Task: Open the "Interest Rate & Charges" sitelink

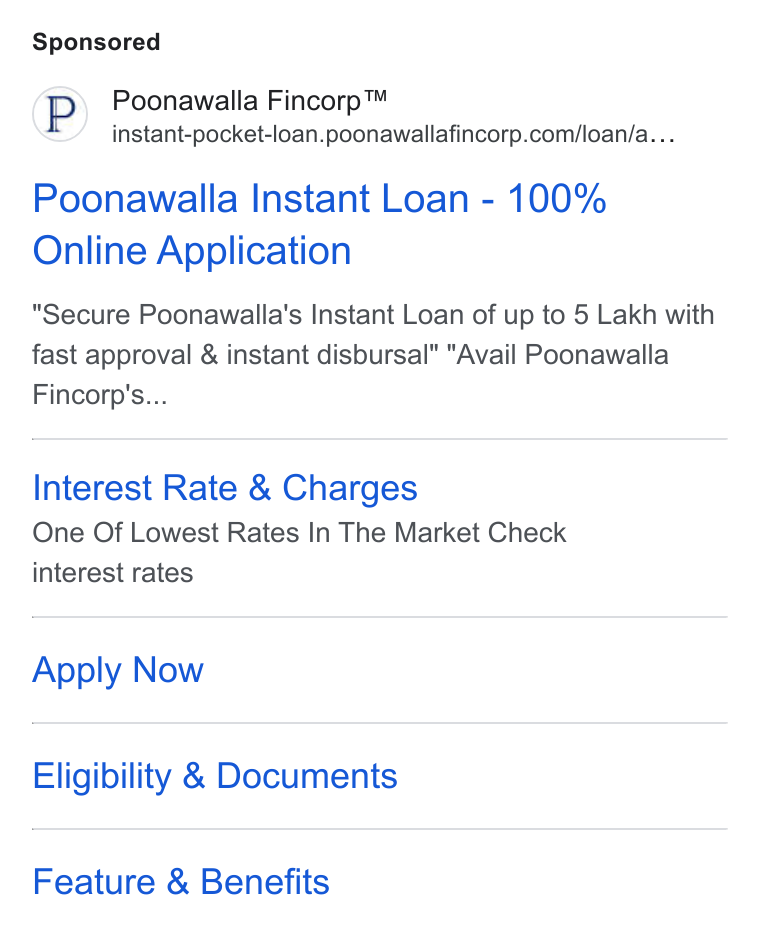Action: [x=225, y=488]
